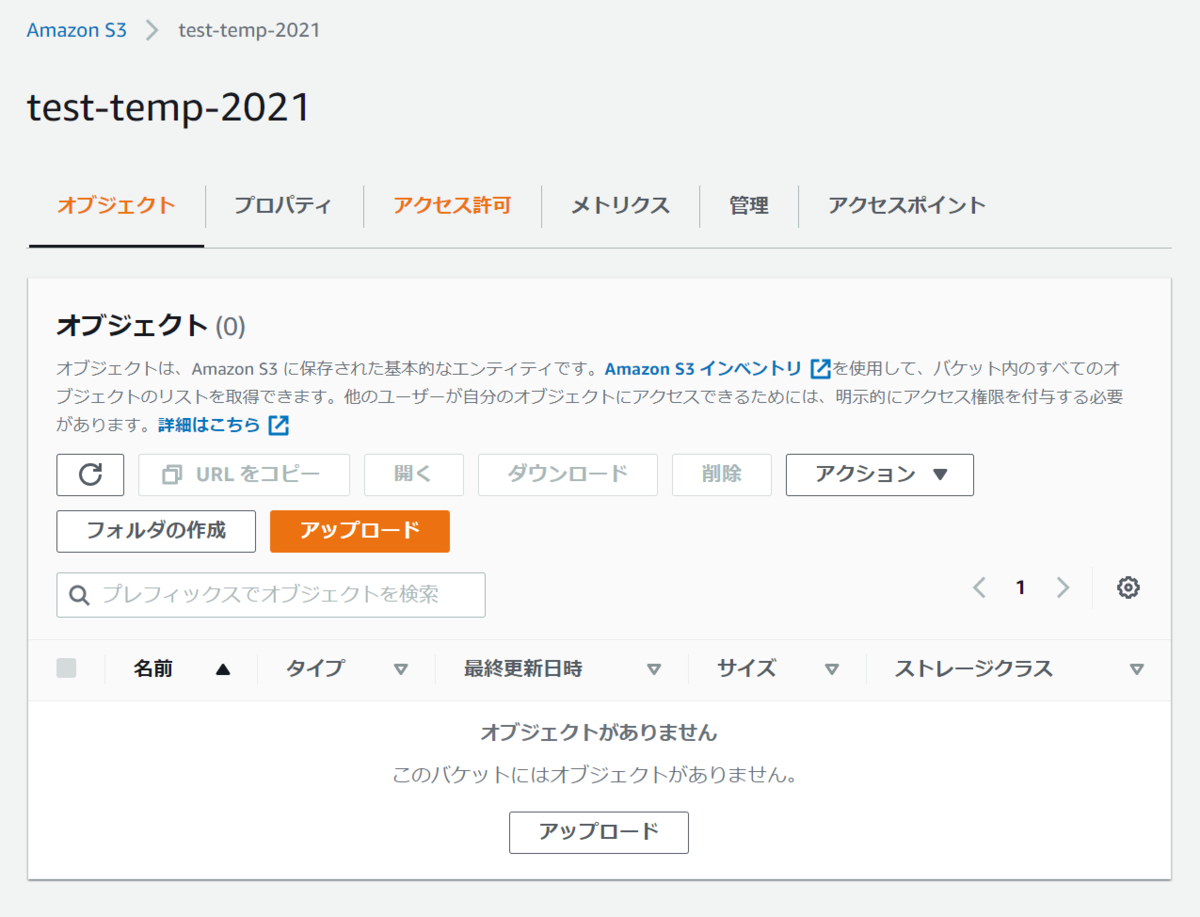Image resolution: width=1200 pixels, height=917 pixels.
Task: Open the table settings gear icon
Action: point(1129,588)
